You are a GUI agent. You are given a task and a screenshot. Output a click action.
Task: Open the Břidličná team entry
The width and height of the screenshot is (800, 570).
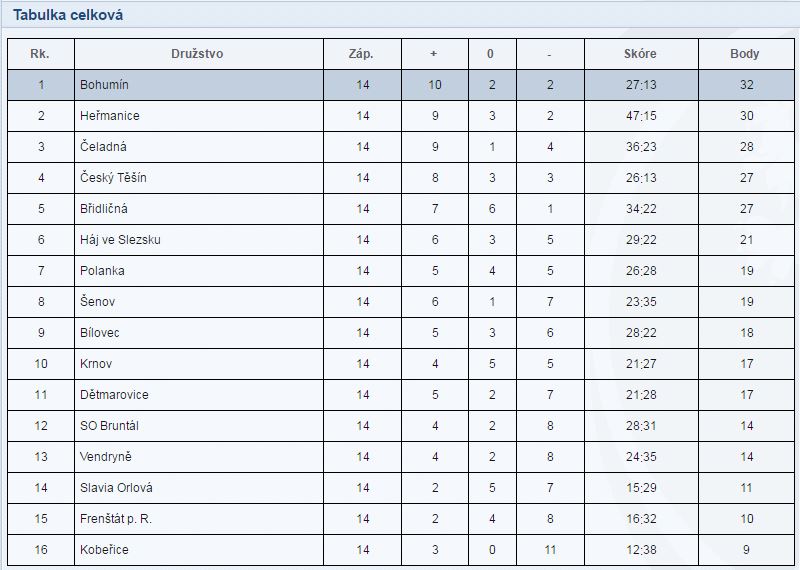point(104,209)
